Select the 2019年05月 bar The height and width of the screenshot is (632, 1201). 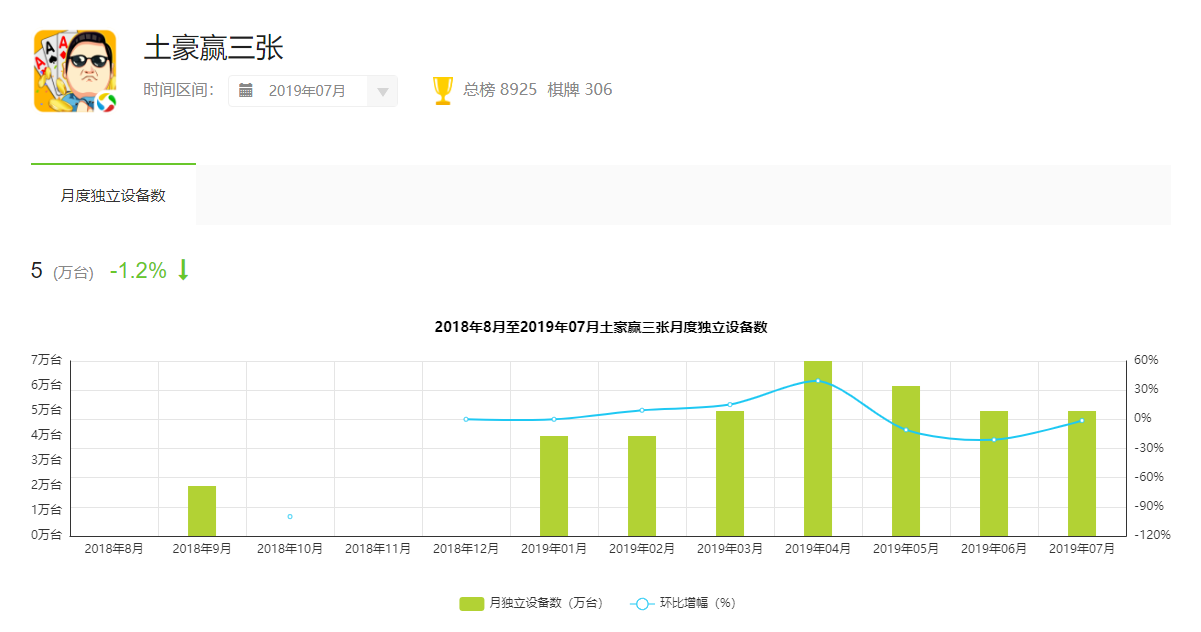[906, 461]
